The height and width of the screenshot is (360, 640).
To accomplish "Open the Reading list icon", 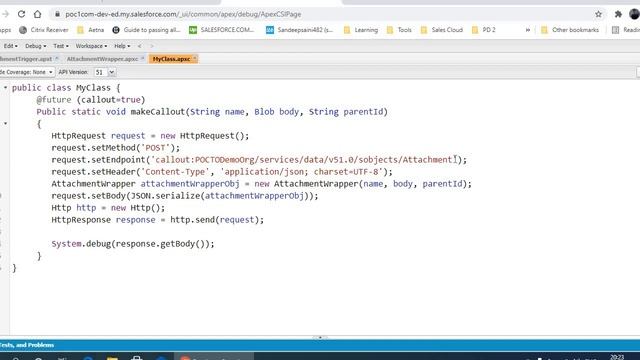I will click(616, 30).
